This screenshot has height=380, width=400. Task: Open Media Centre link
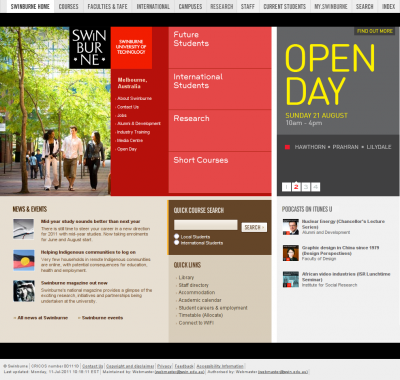tap(130, 140)
